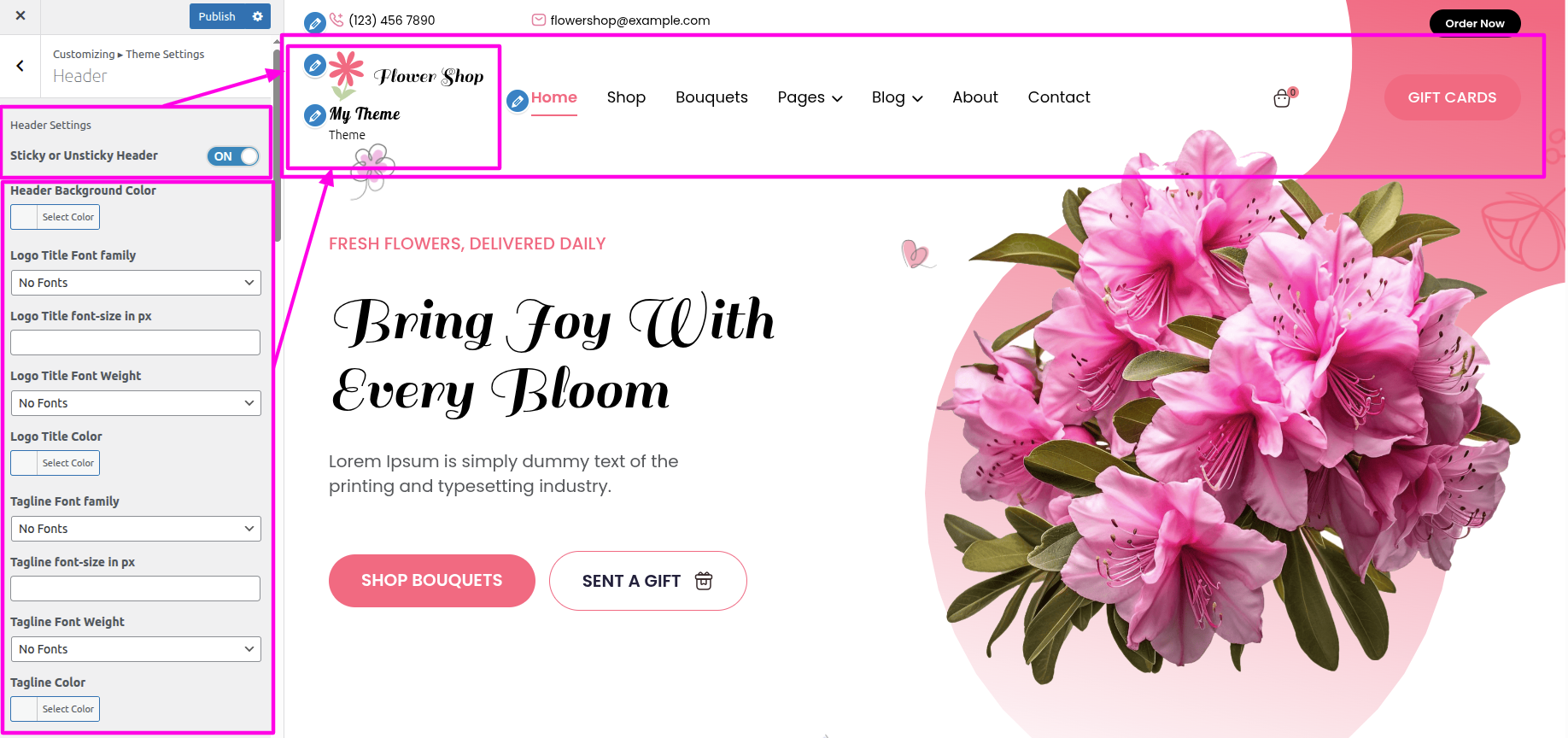
Task: Click the shopping cart icon in header
Action: pos(1282,99)
